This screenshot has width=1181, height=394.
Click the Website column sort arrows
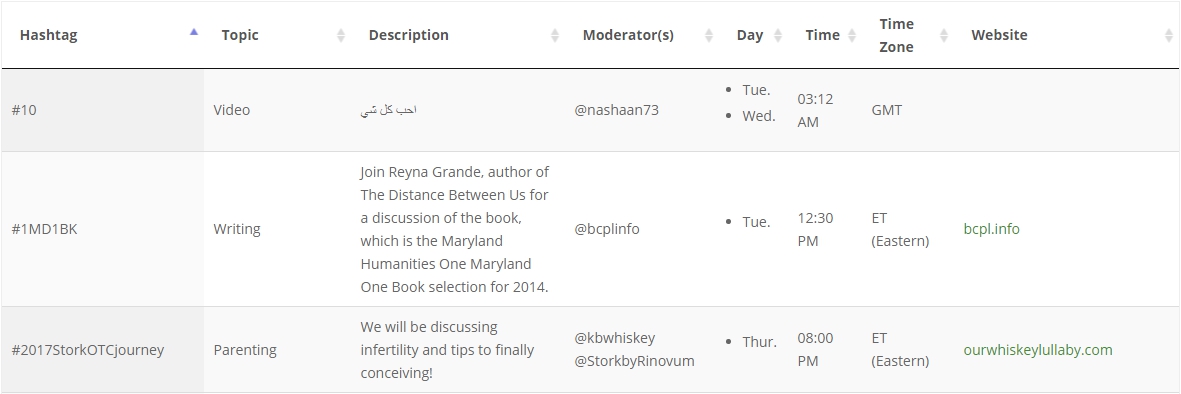tap(1169, 35)
